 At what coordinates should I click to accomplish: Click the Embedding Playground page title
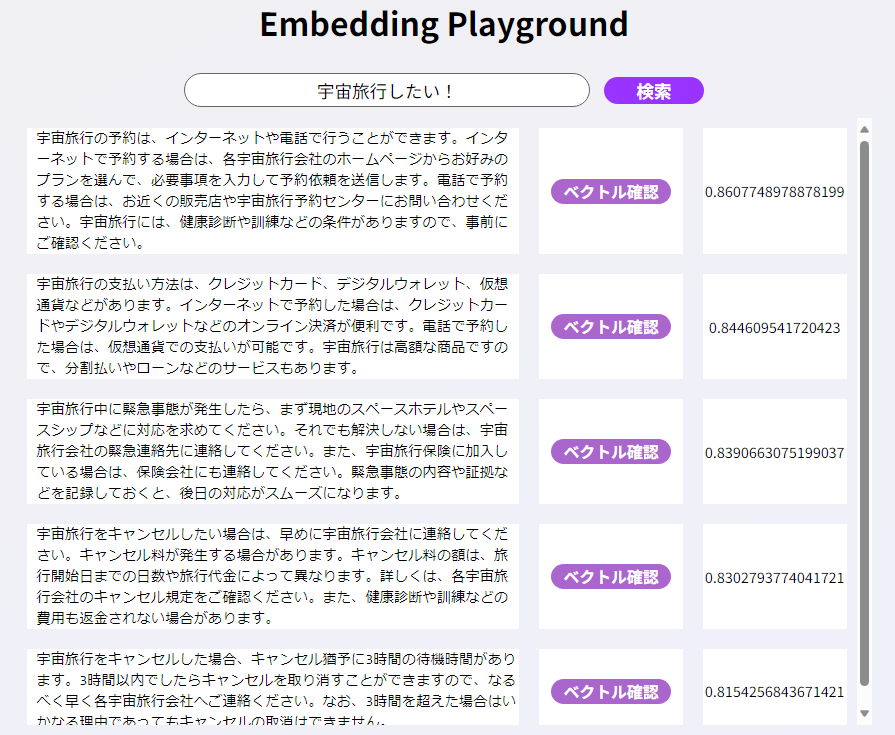point(444,24)
